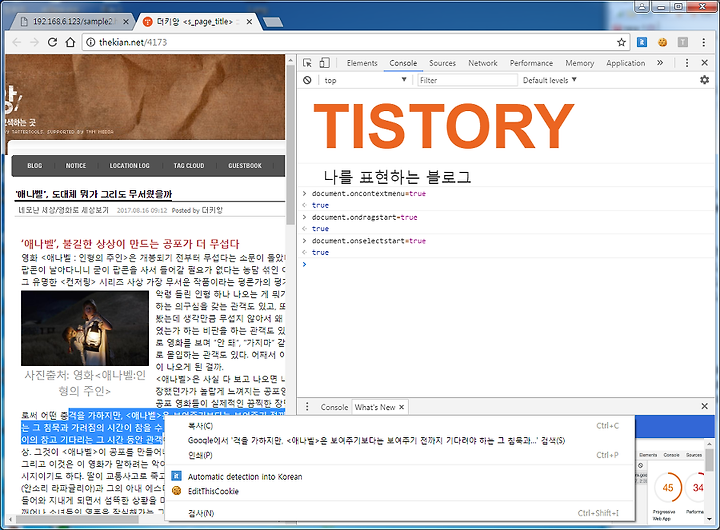Bookmark this page with the star
The image size is (720, 530).
point(621,42)
